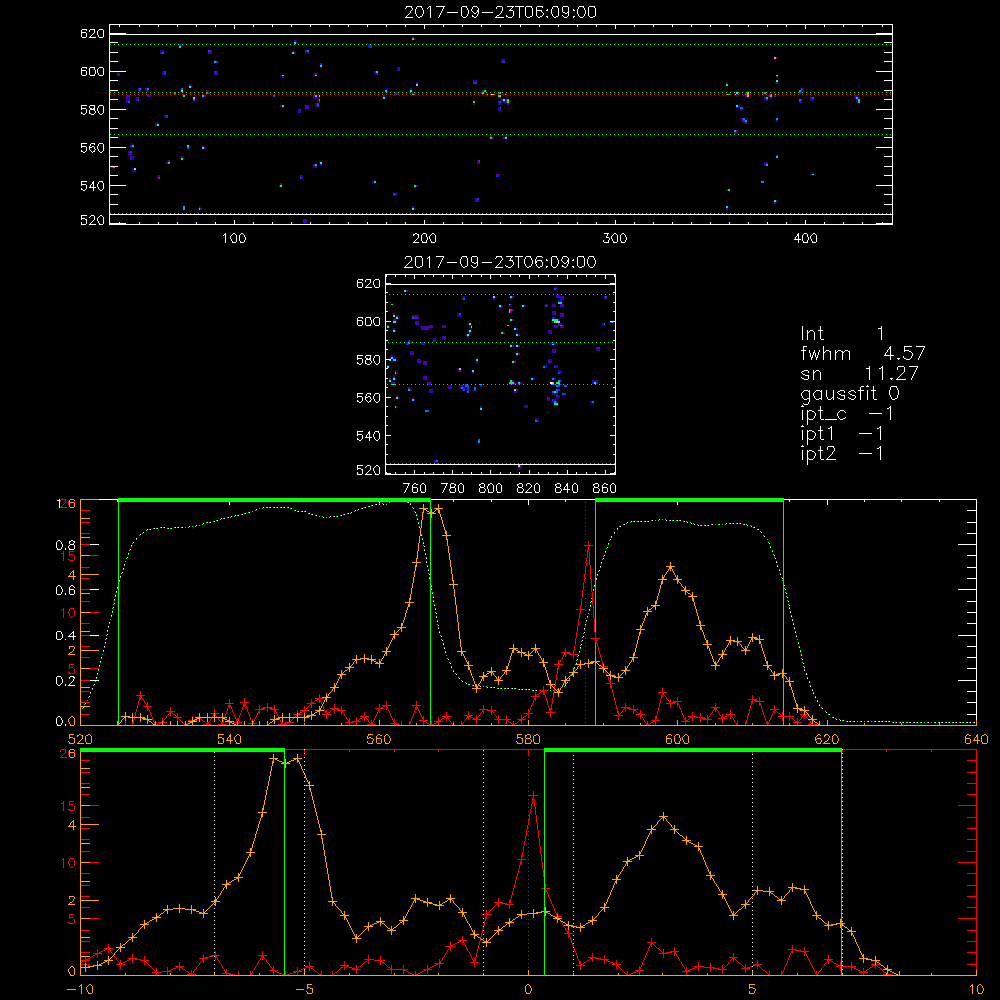Viewport: 1000px width, 1000px height.
Task: Click x-axis label 840 on the middle plot
Action: (x=566, y=489)
